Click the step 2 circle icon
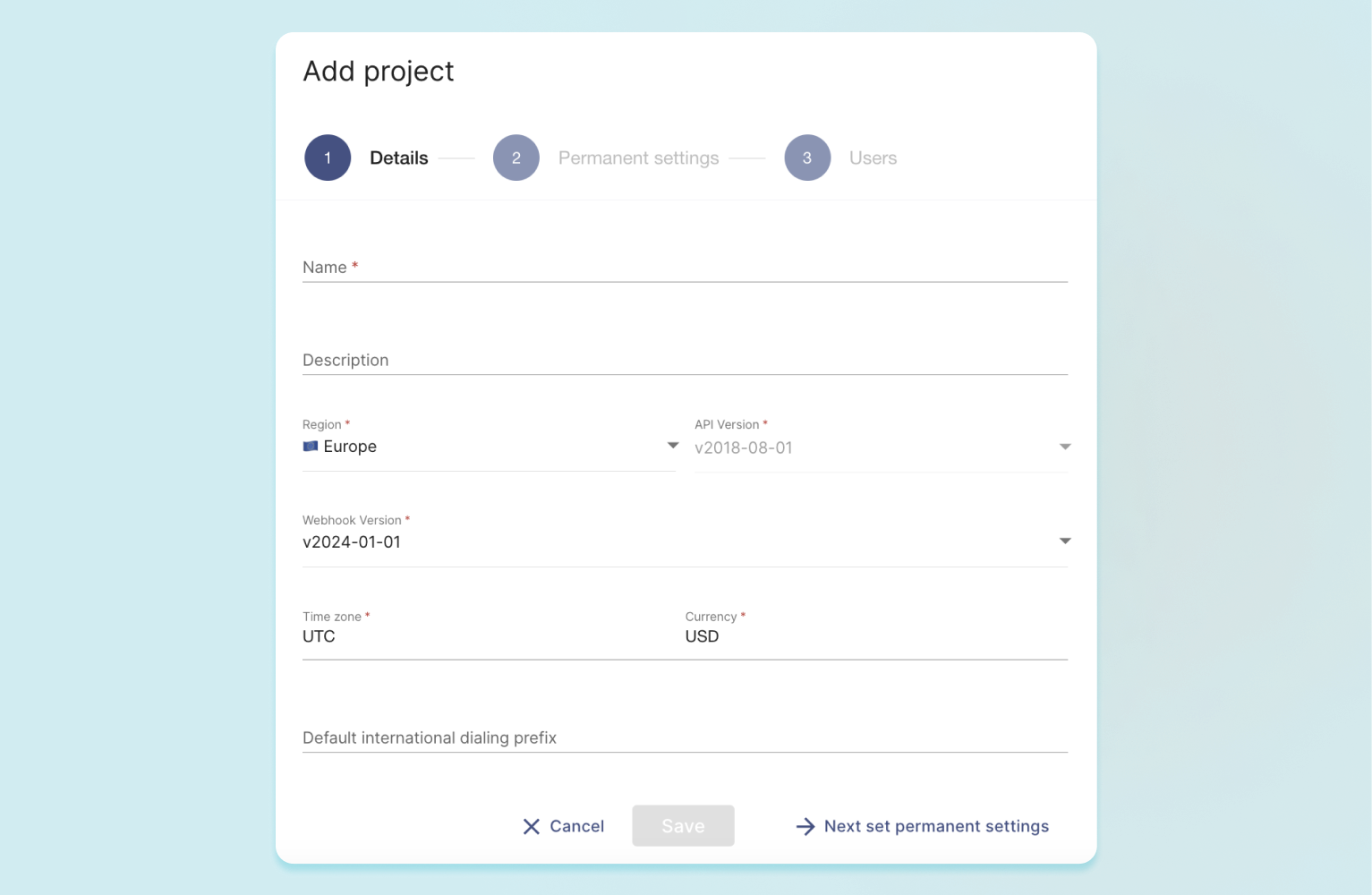1372x895 pixels. (516, 158)
